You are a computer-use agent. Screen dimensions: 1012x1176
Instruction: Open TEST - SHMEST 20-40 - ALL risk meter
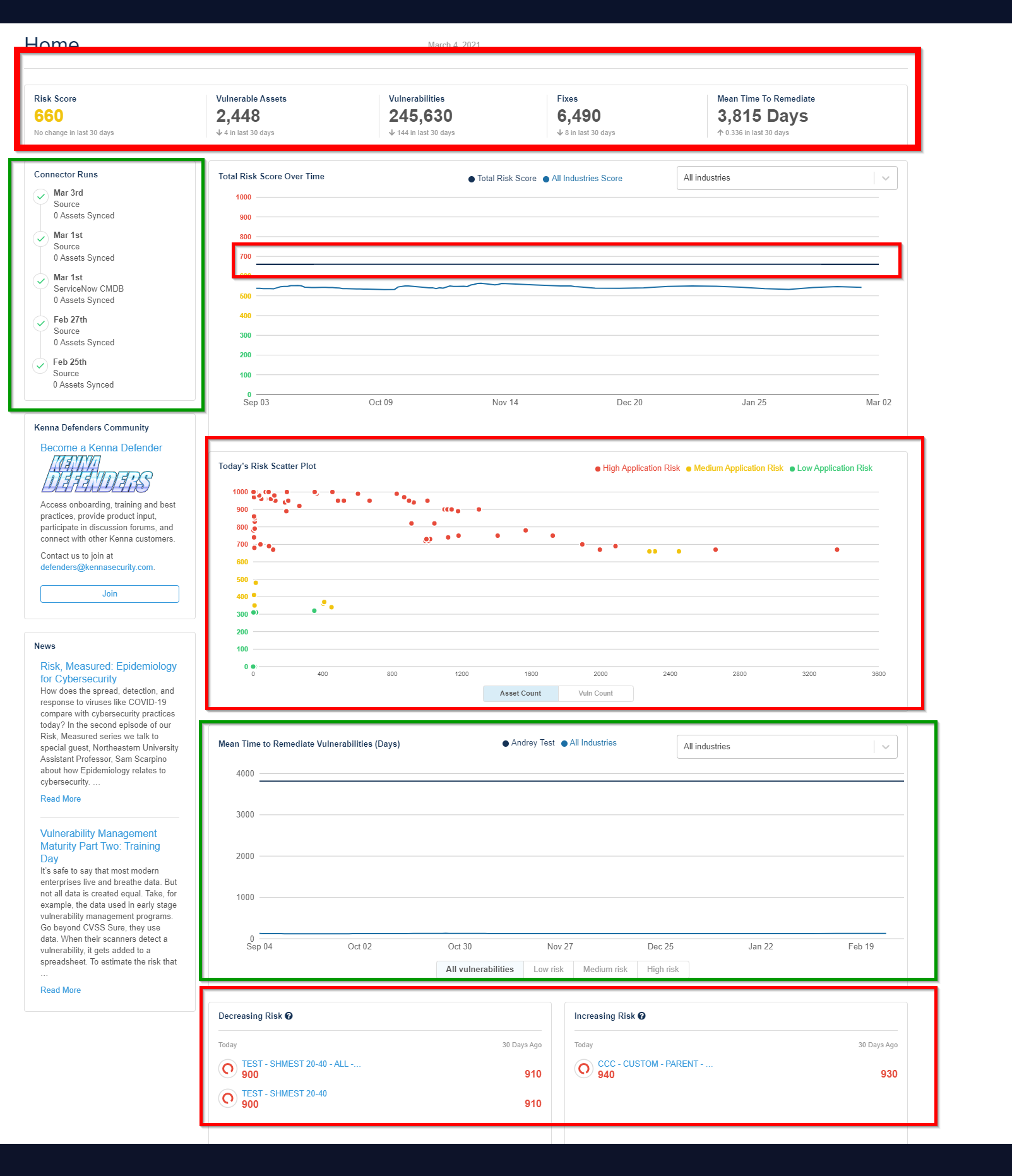[301, 1064]
